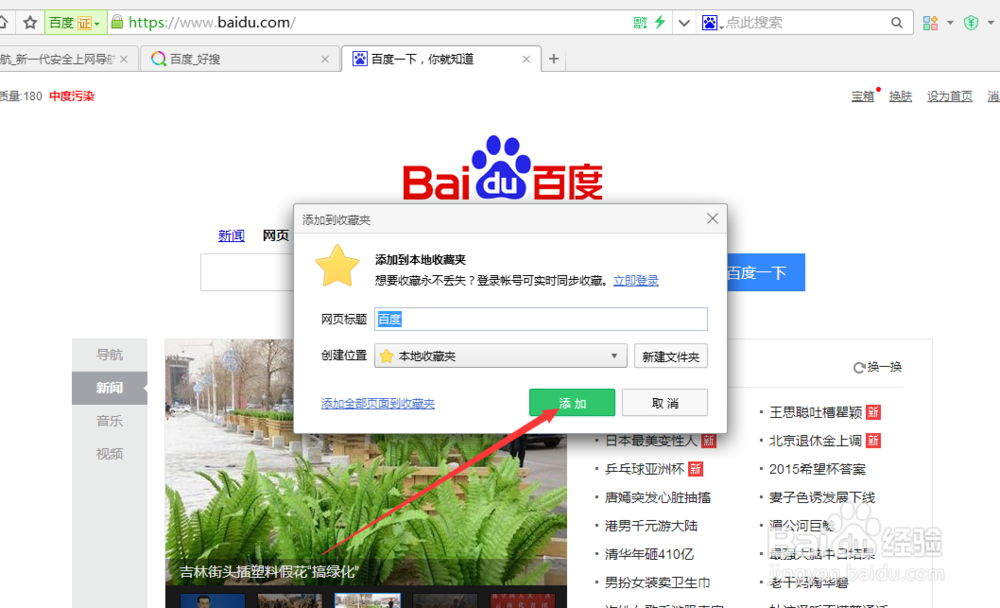Open the 新闻 link above the search box
1000x608 pixels.
(x=231, y=236)
